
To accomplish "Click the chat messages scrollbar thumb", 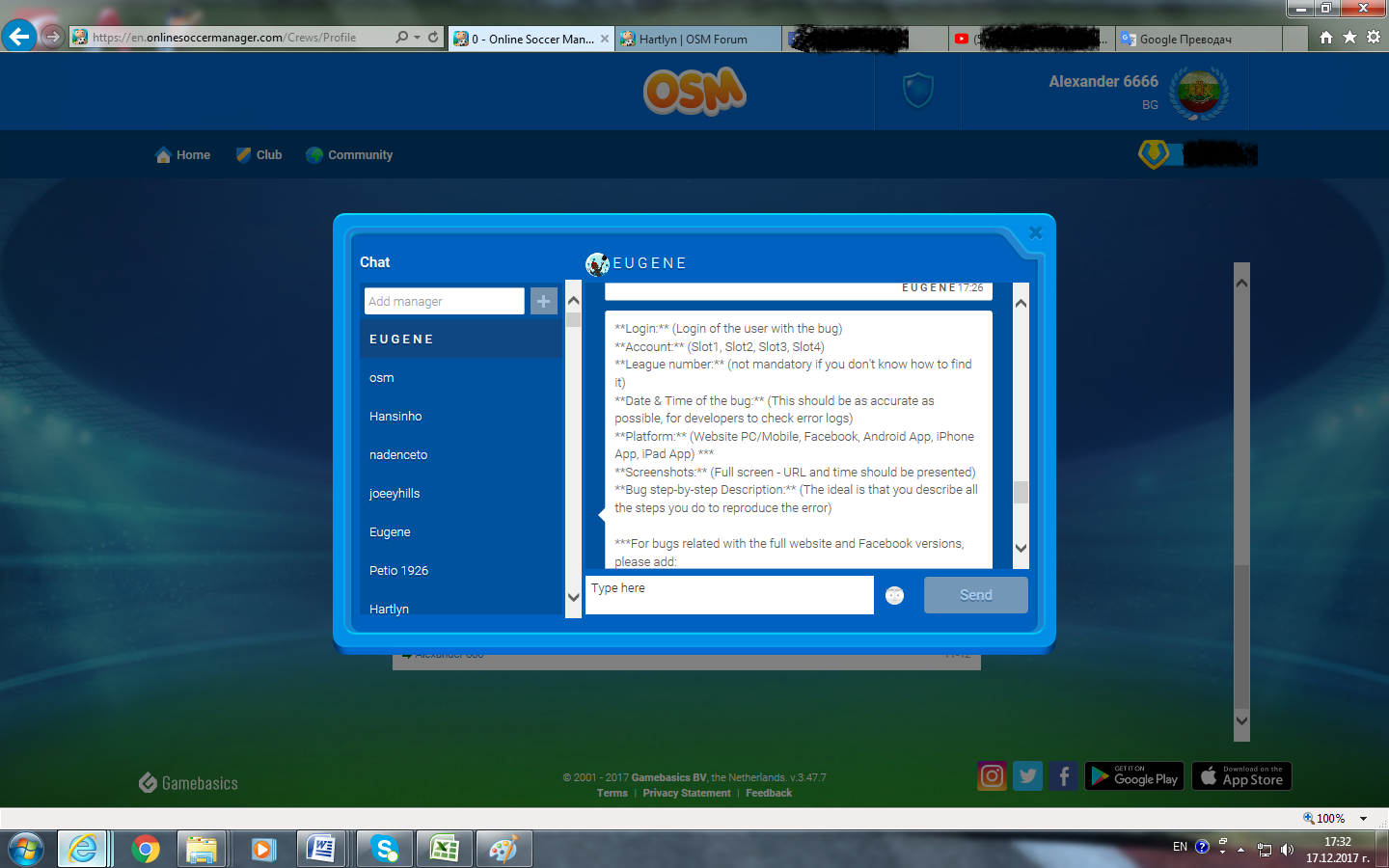I will tap(1021, 492).
